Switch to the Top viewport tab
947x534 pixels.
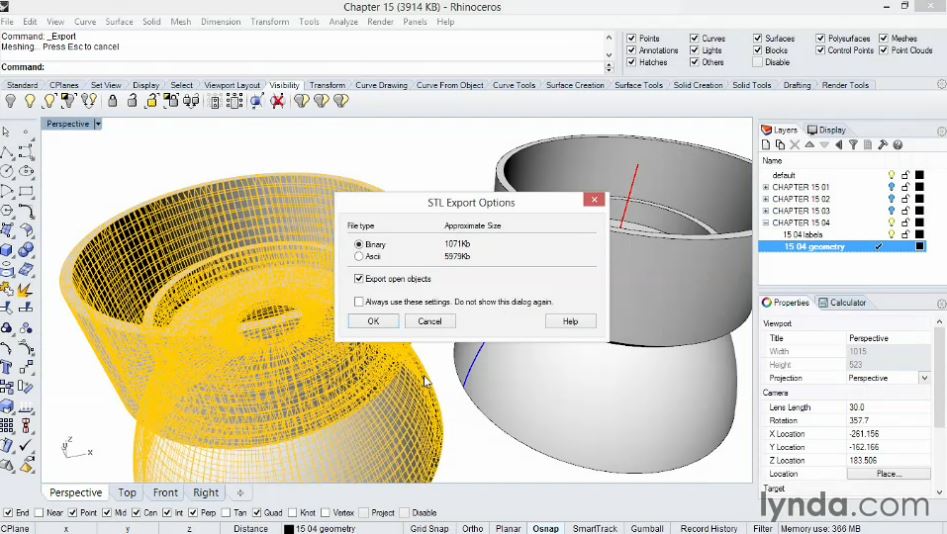coord(127,492)
